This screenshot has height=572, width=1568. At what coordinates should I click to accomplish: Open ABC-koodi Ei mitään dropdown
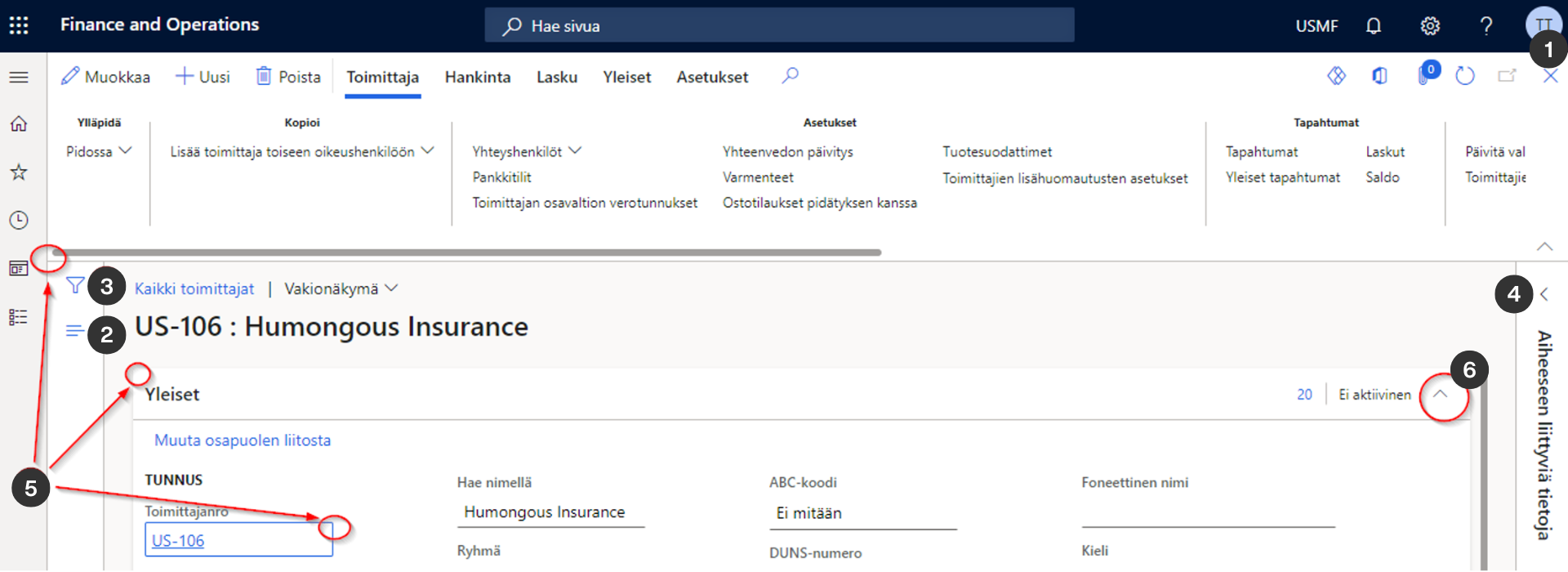[862, 513]
